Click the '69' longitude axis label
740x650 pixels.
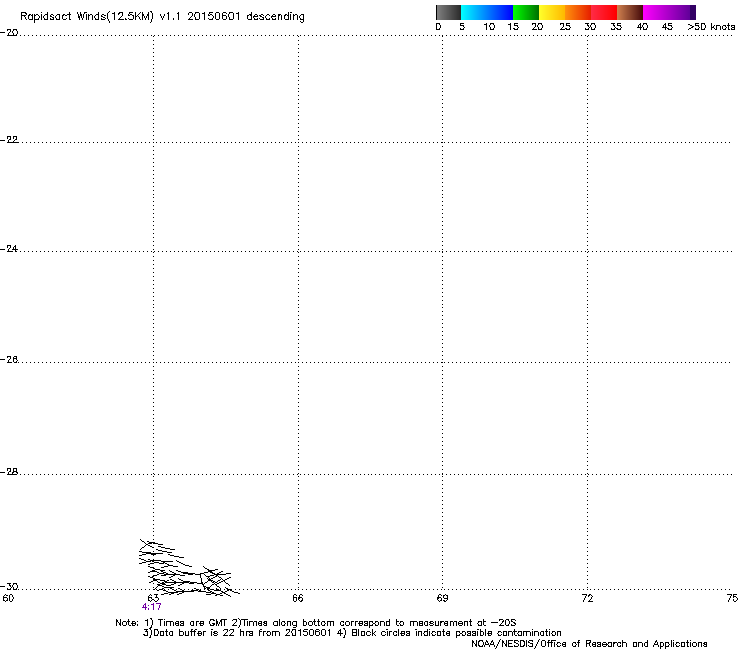point(442,599)
